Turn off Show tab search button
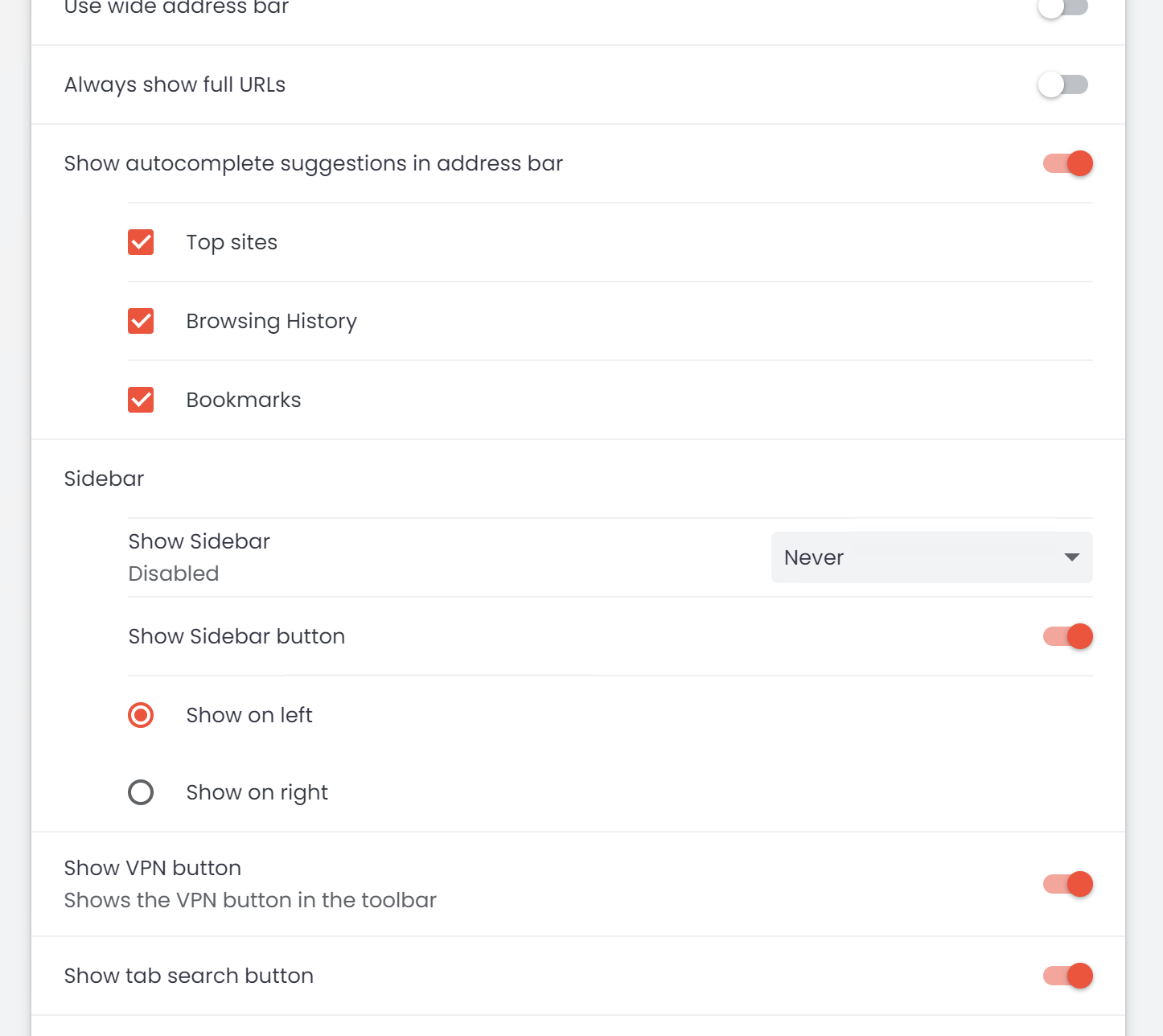Viewport: 1163px width, 1036px height. coord(1067,976)
